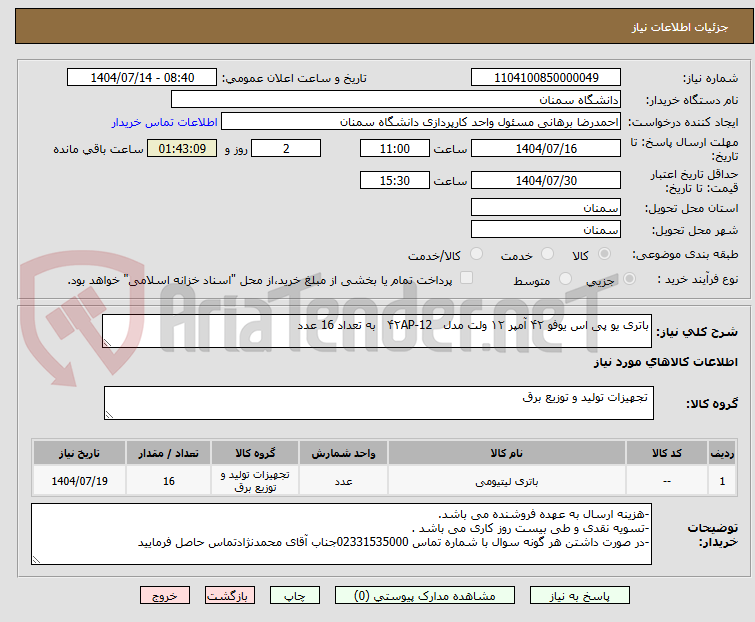Select the کالا radio button

(604, 254)
